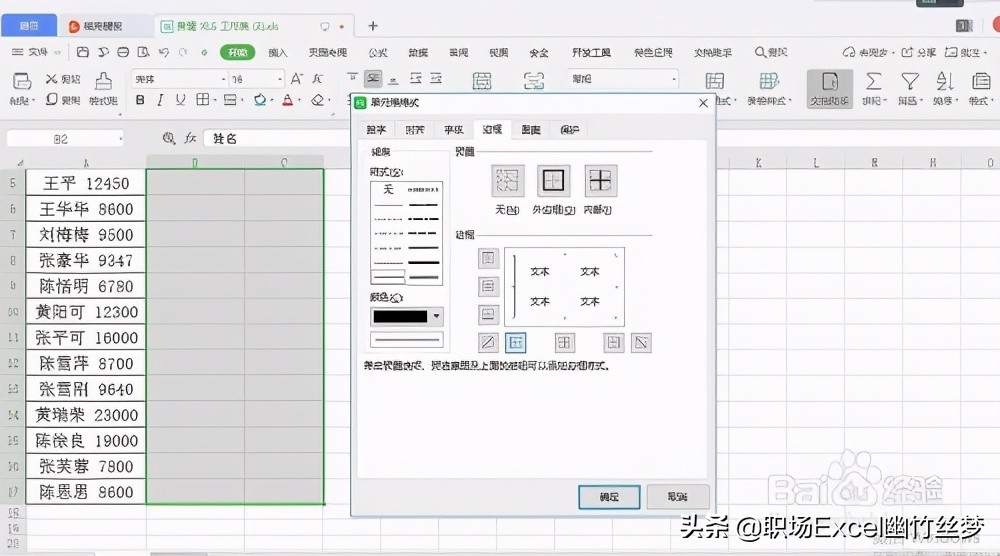Click the Save icon in quick access toolbar
The image size is (1000, 556).
point(83,52)
